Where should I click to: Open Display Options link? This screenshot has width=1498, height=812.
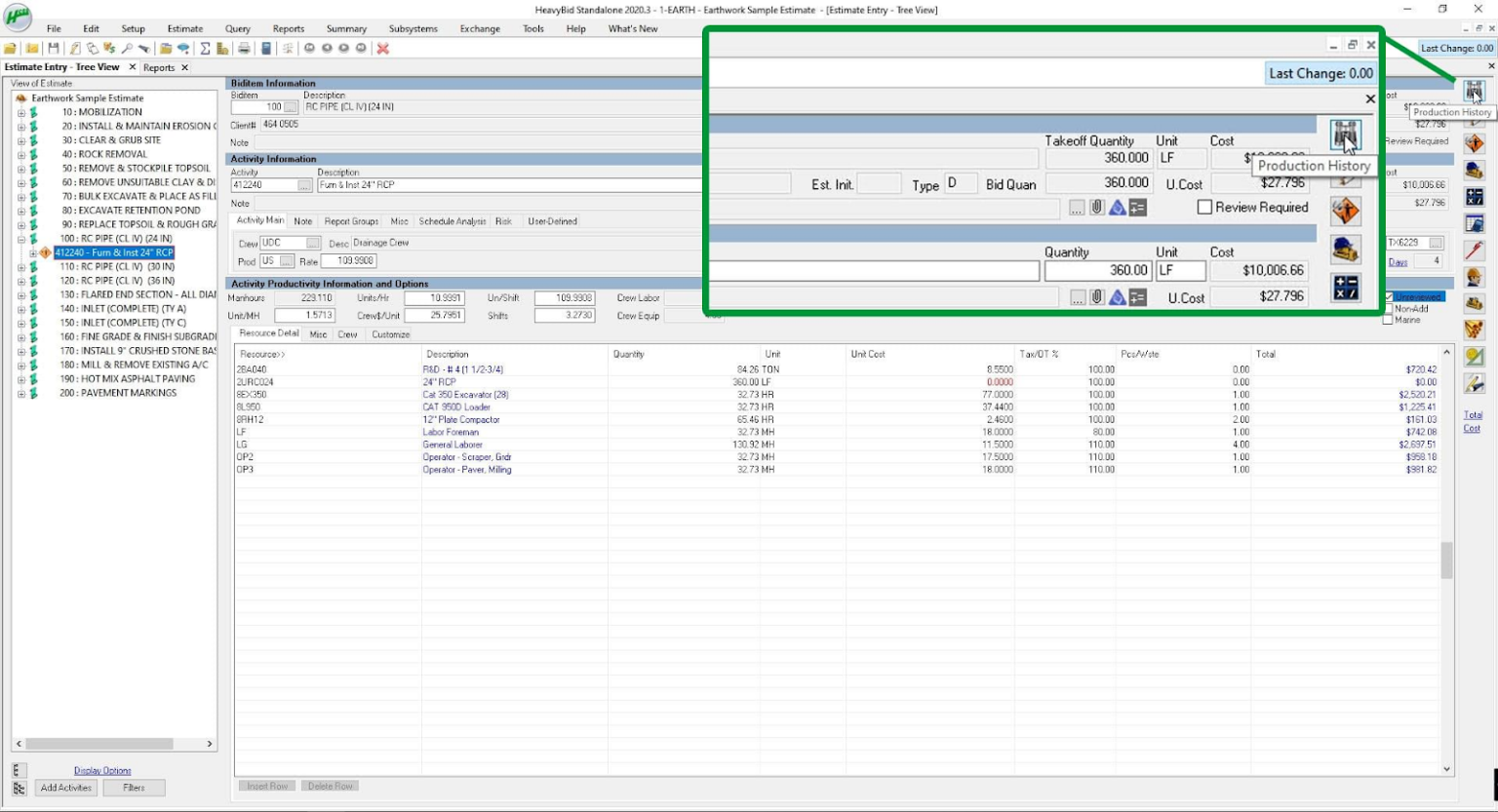[x=101, y=770]
